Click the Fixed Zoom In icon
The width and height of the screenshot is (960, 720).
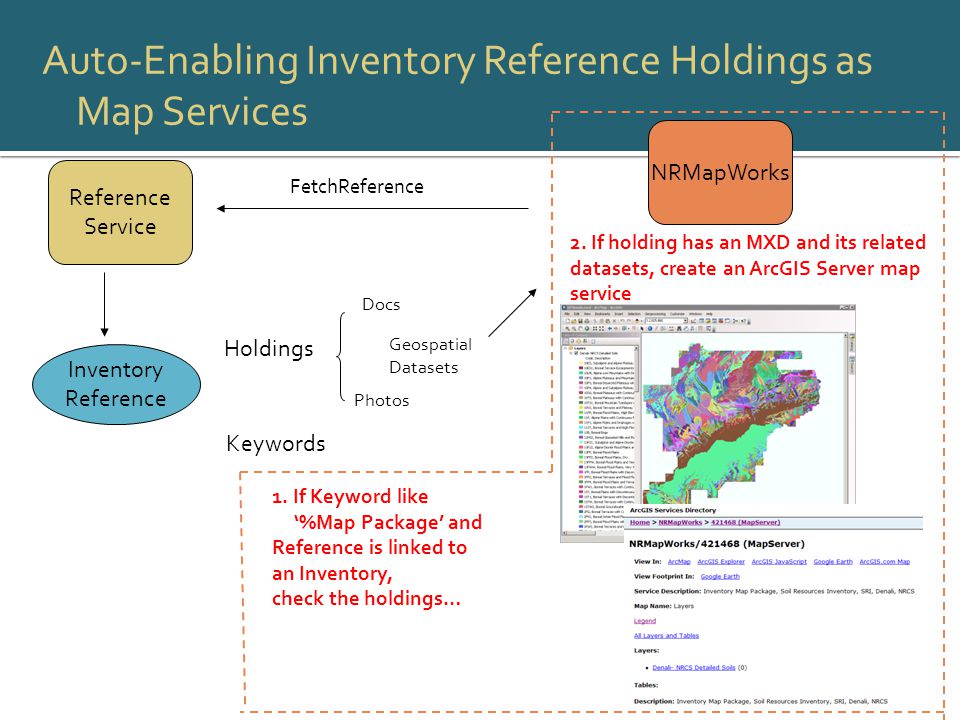(x=595, y=329)
